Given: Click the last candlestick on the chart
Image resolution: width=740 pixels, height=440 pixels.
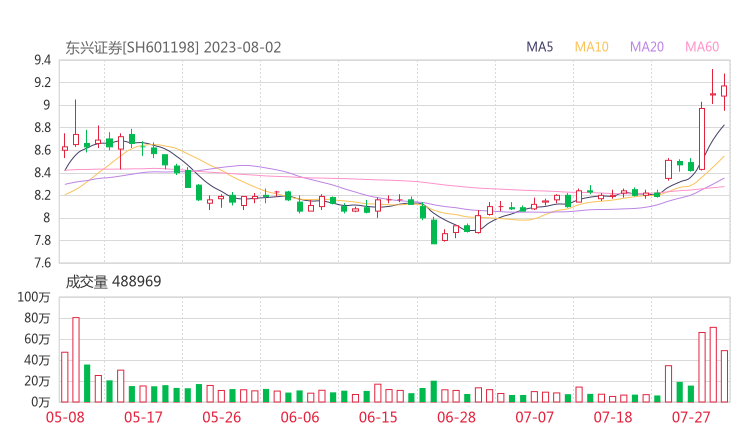Looking at the screenshot, I should click(x=724, y=92).
